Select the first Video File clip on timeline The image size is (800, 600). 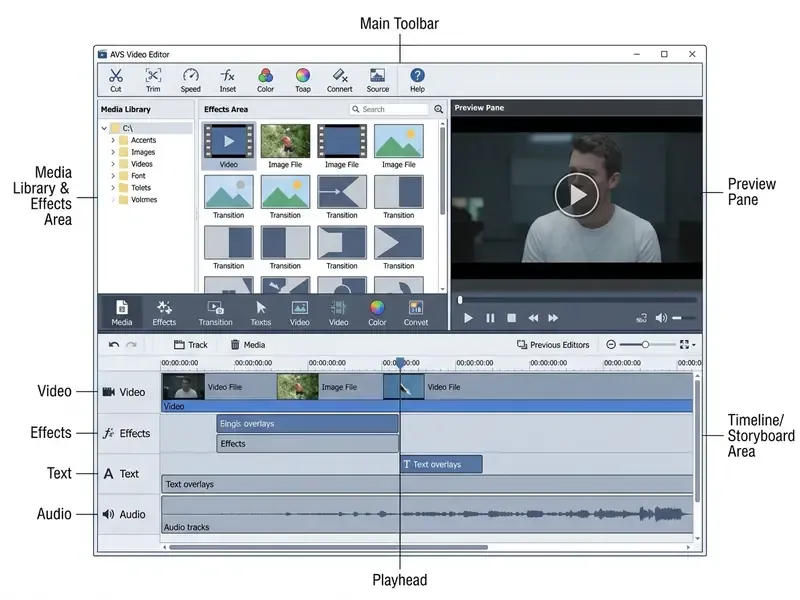[219, 387]
